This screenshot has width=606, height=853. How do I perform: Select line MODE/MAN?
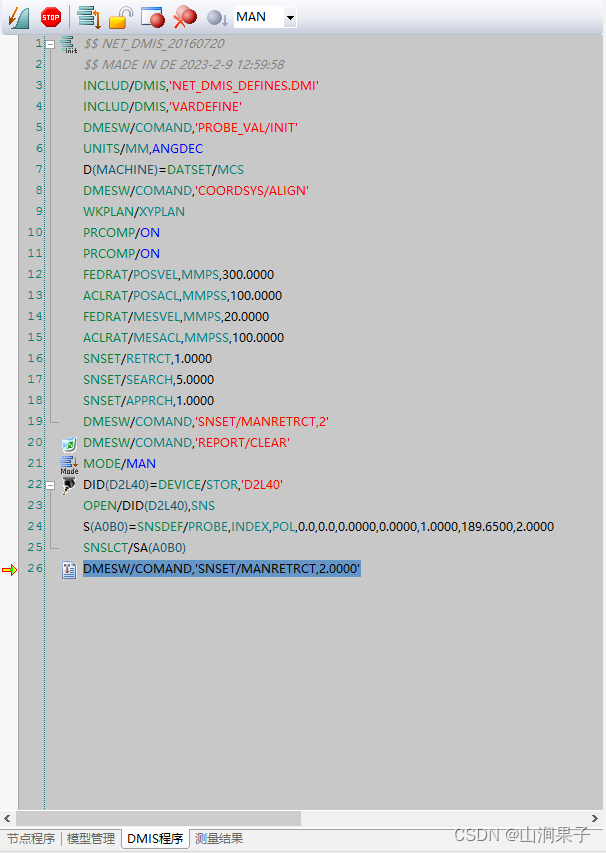coord(119,464)
